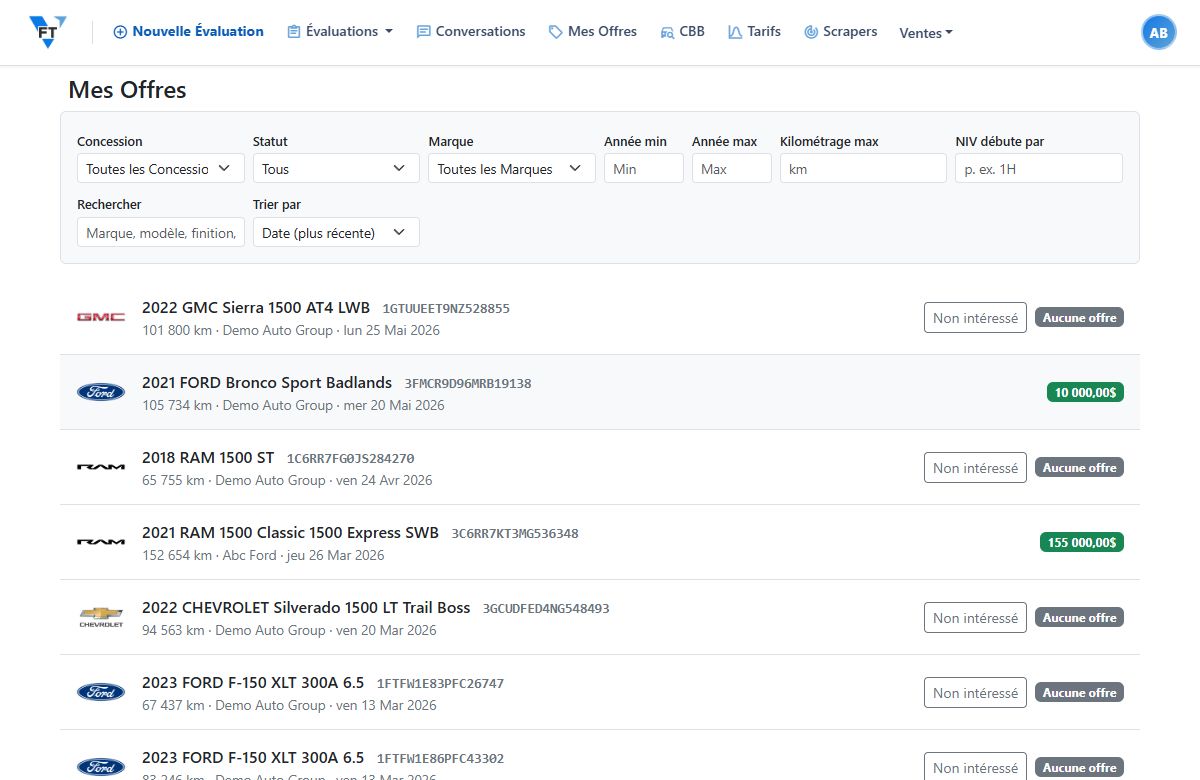The width and height of the screenshot is (1200, 780).
Task: Click Aucune offre badge on 2018 RAM 1500 ST
Action: 1079,467
